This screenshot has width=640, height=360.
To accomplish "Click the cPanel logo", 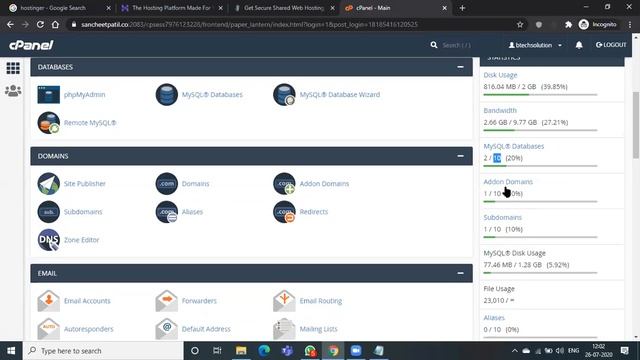I will [x=31, y=45].
